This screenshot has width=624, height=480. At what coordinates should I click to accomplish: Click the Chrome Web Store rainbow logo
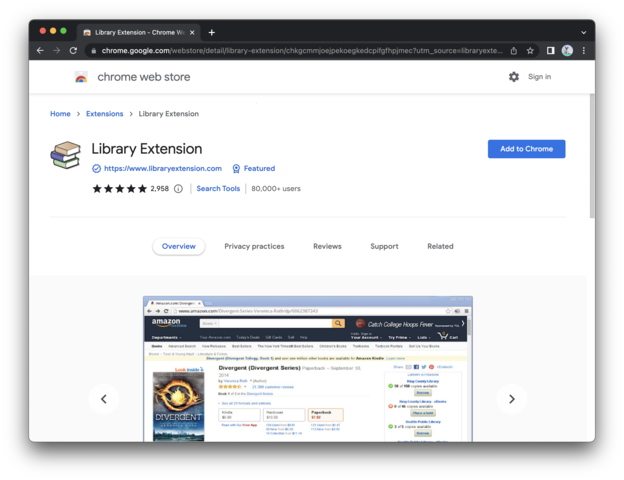[x=81, y=77]
